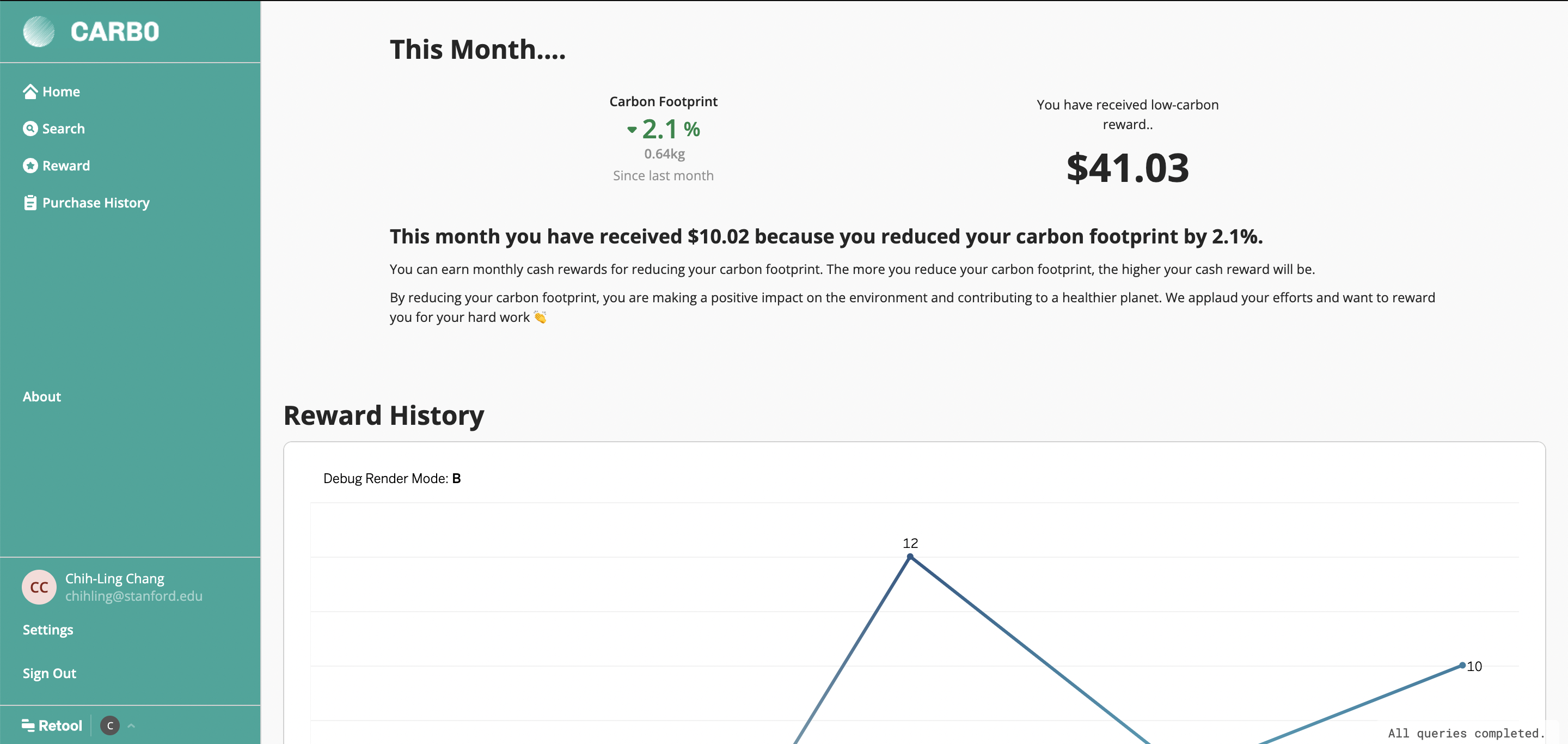
Task: Click the Search magnifier icon
Action: click(30, 129)
